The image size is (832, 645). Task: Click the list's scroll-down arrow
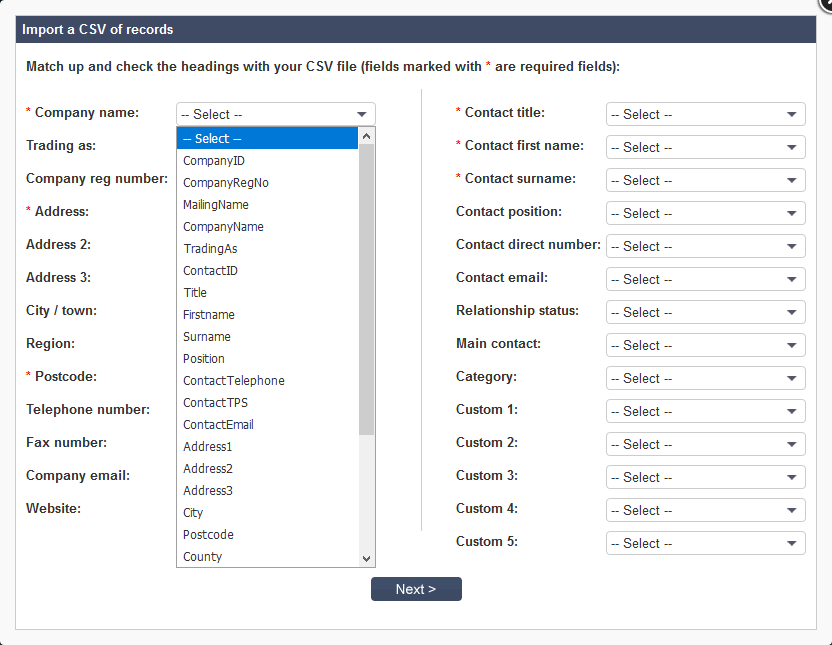pos(368,558)
